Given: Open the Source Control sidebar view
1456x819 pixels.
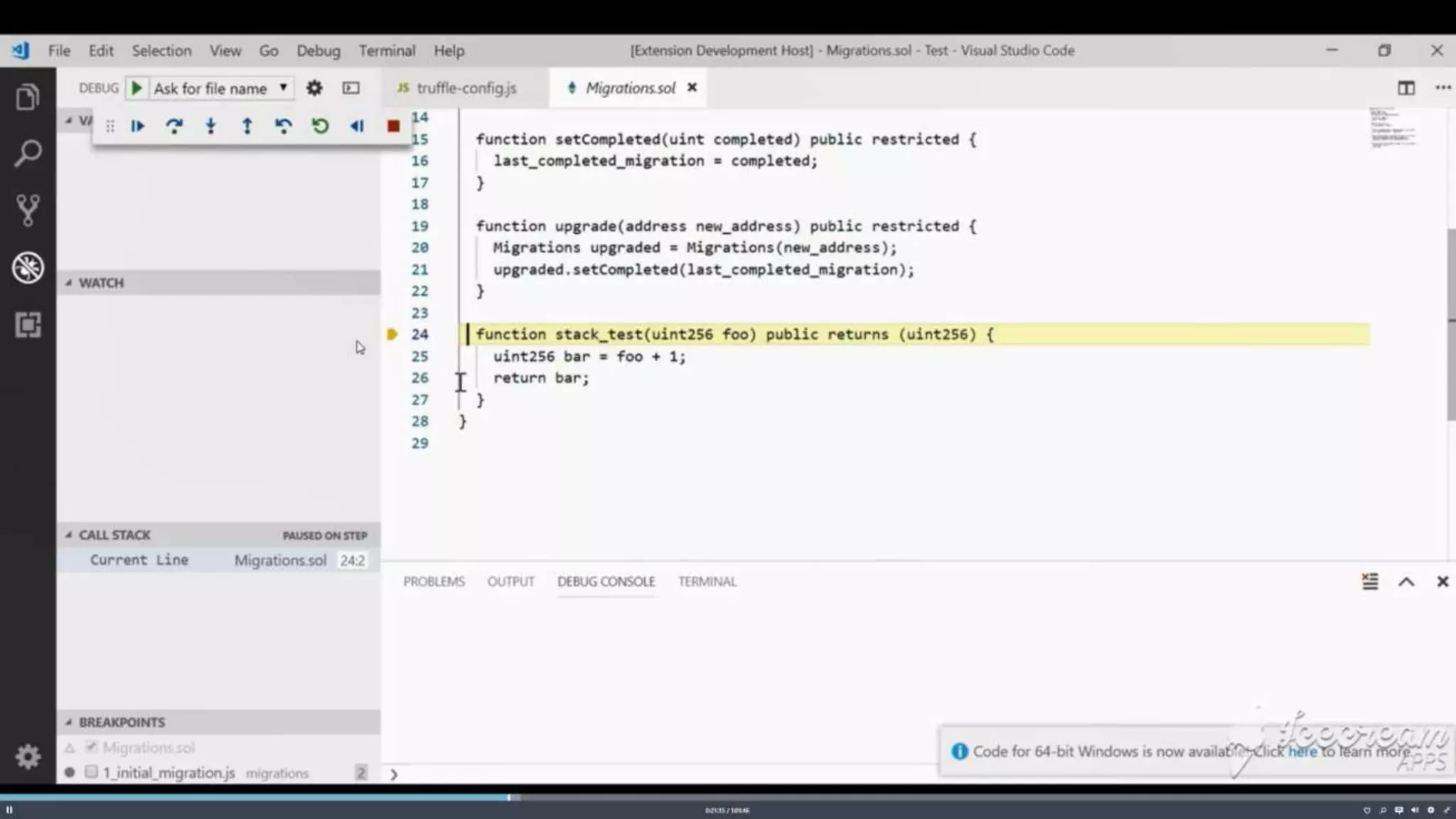Looking at the screenshot, I should click(x=28, y=210).
